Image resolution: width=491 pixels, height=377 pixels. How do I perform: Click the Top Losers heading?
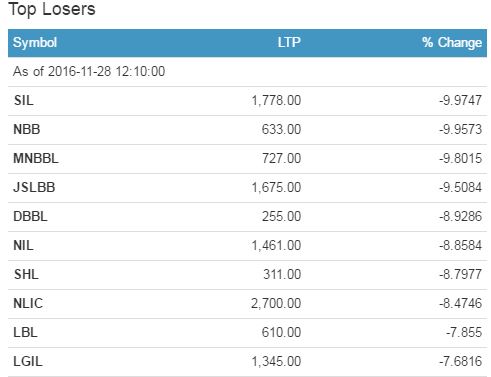[x=52, y=9]
